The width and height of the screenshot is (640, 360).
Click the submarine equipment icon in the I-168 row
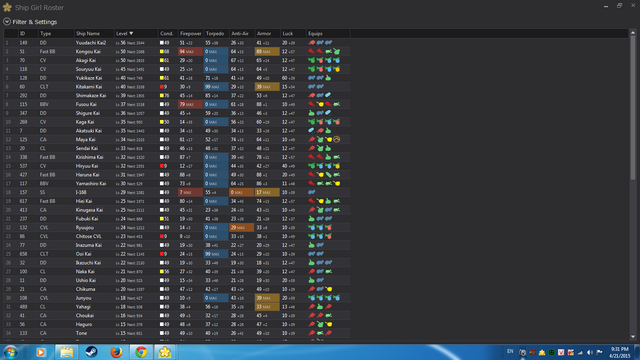click(x=312, y=192)
